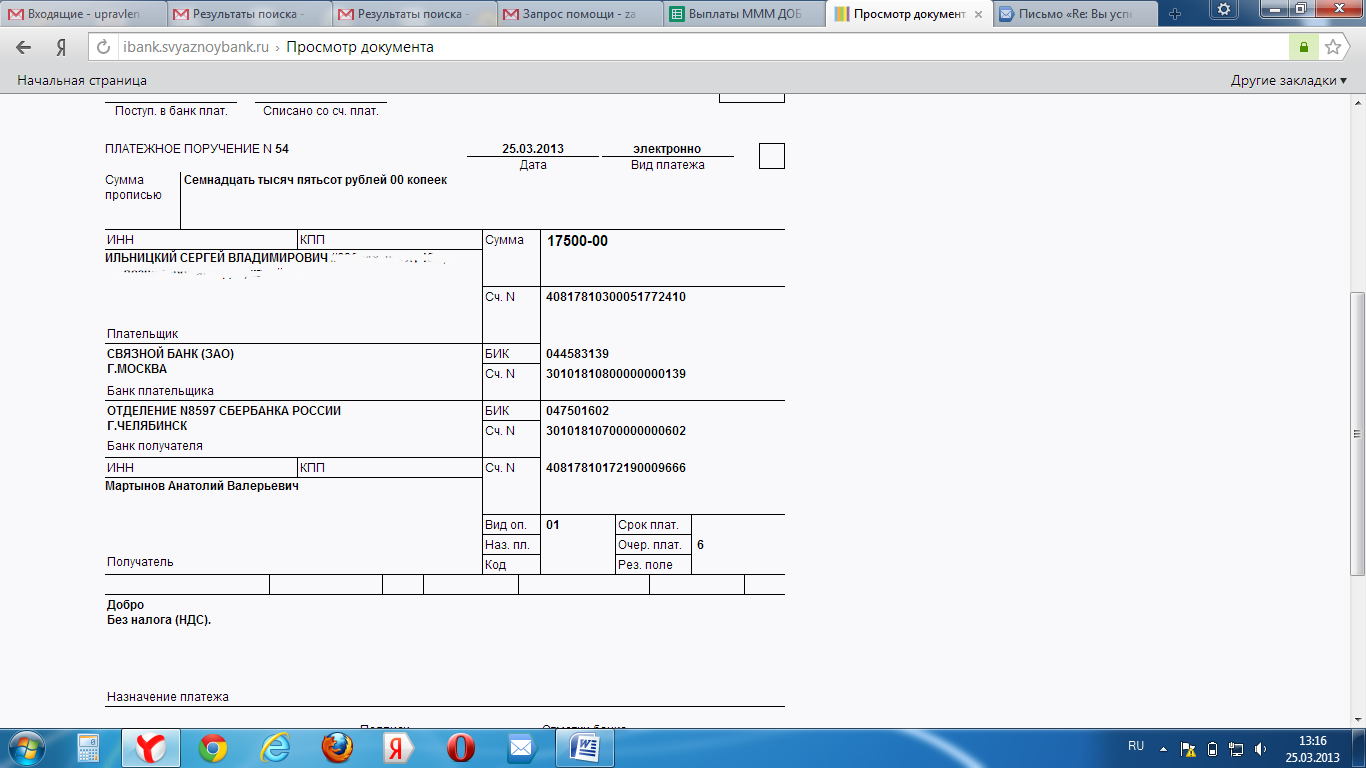Open Yandex Browser taskbar icon
The image size is (1366, 768).
coord(150,748)
